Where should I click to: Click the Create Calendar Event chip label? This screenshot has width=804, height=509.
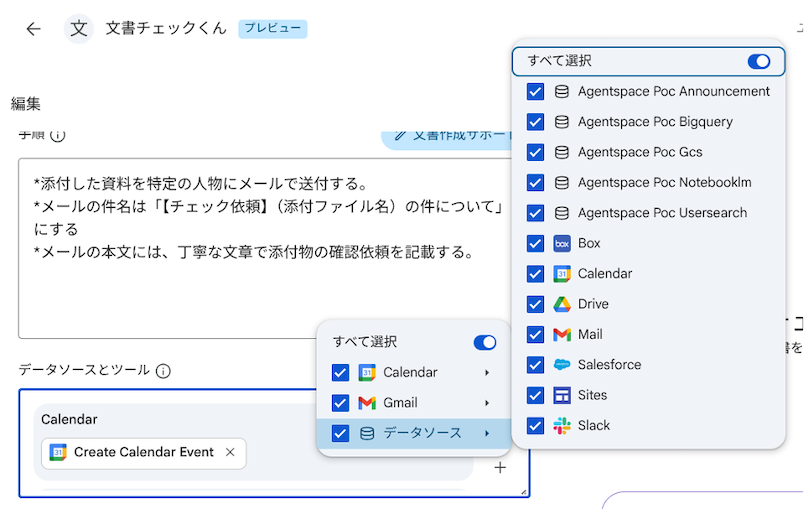click(x=144, y=452)
